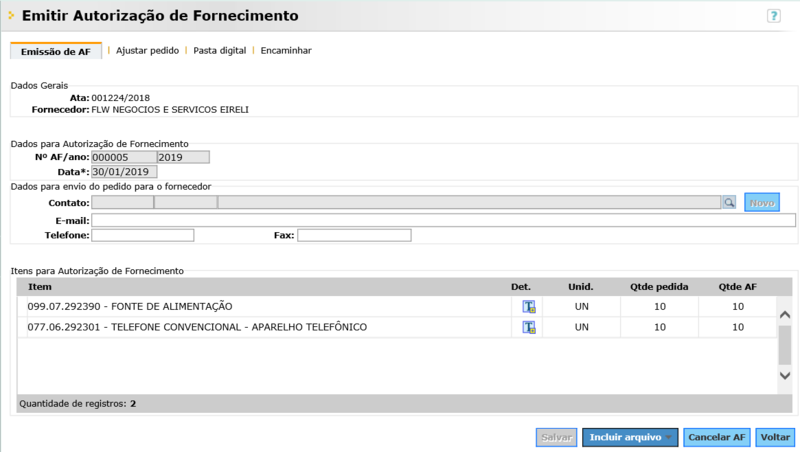
Task: Open details for FONTE DE ALIMENTAÇÃO item
Action: coord(529,306)
